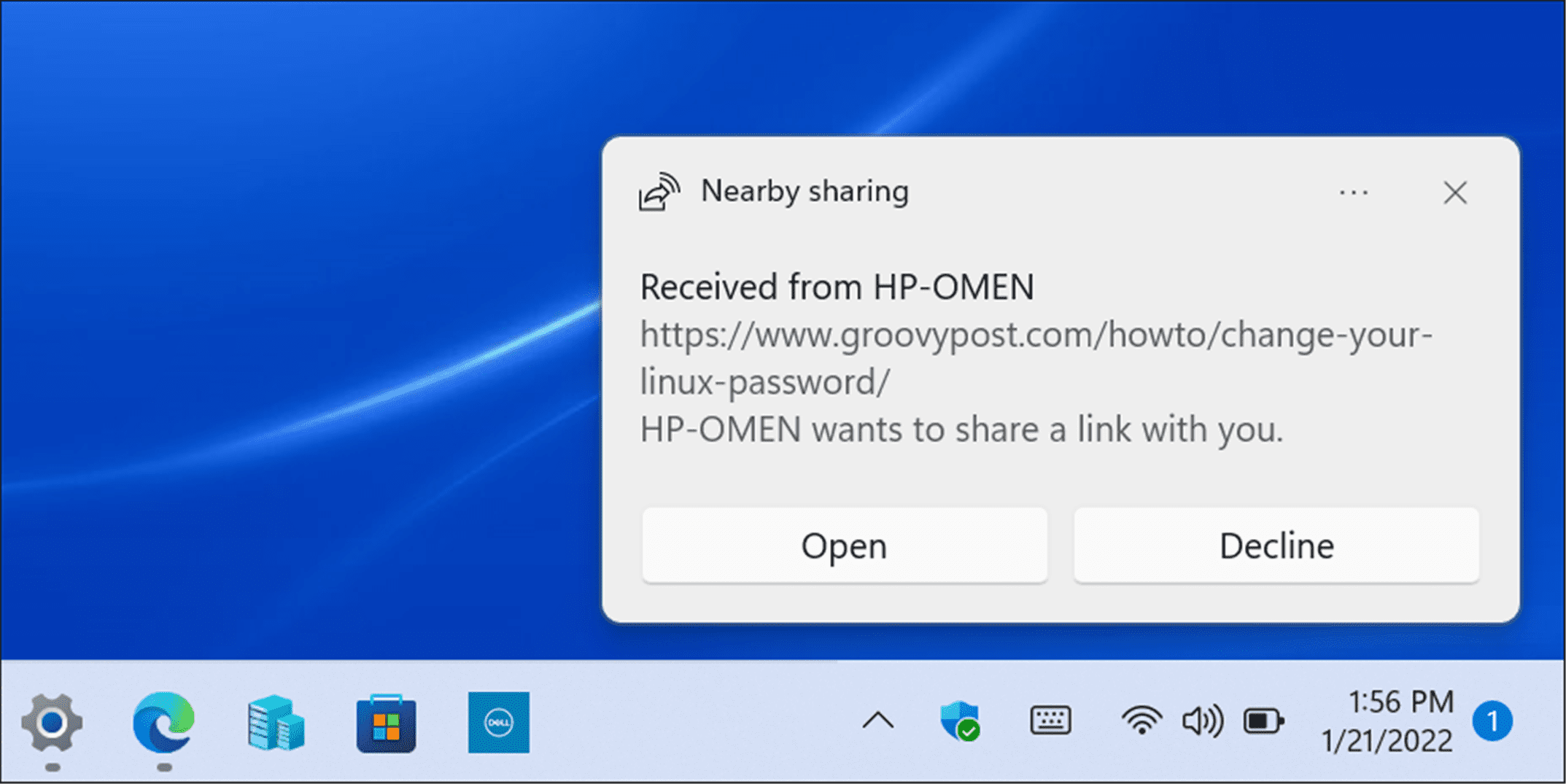
Task: Click the Nearby sharing icon in the notification
Action: (659, 192)
